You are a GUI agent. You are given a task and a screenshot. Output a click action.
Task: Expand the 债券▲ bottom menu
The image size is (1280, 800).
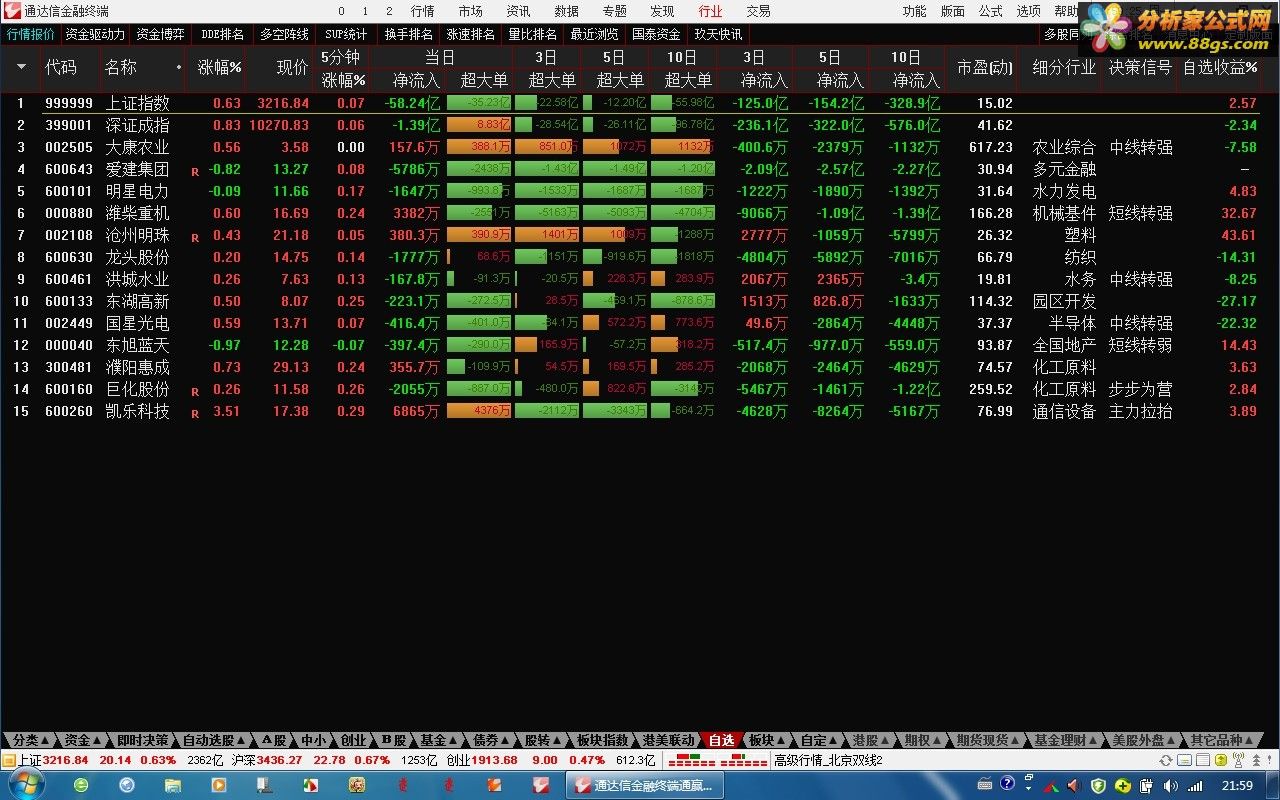[x=490, y=740]
